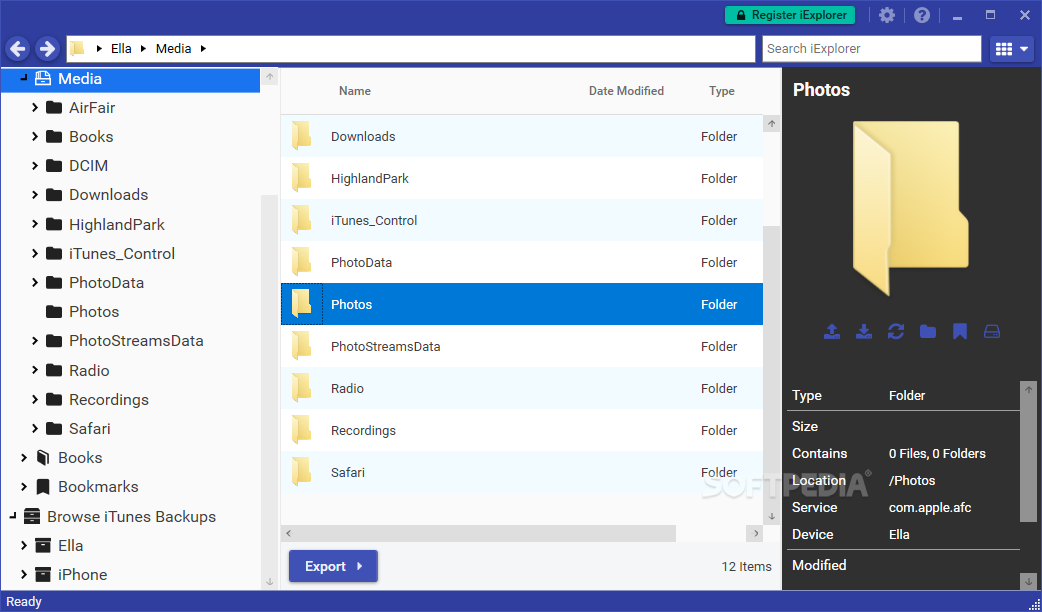Open the arrow after Media in the breadcrumb

click(203, 49)
